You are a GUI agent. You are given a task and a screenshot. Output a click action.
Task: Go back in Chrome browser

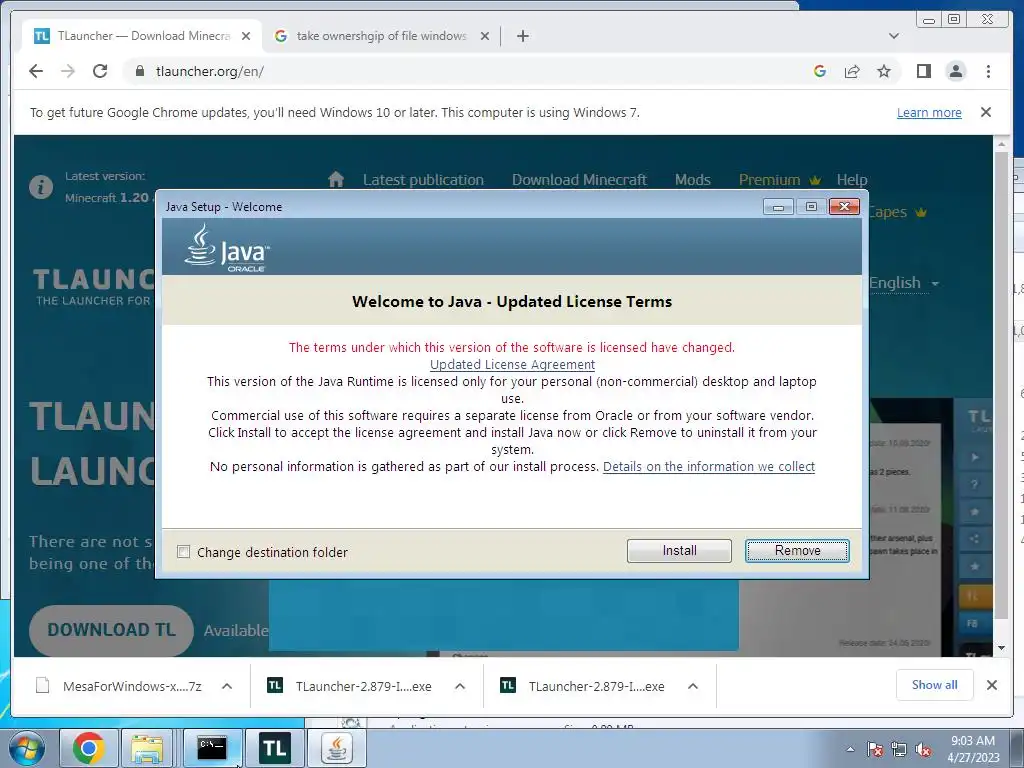pyautogui.click(x=36, y=71)
